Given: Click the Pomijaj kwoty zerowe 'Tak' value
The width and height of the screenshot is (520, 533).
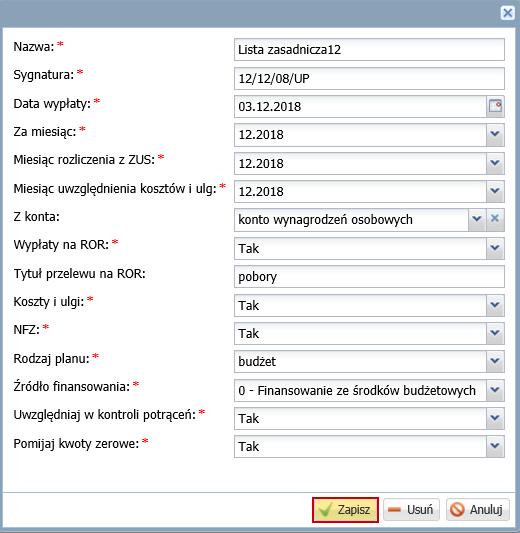Looking at the screenshot, I should coord(360,446).
